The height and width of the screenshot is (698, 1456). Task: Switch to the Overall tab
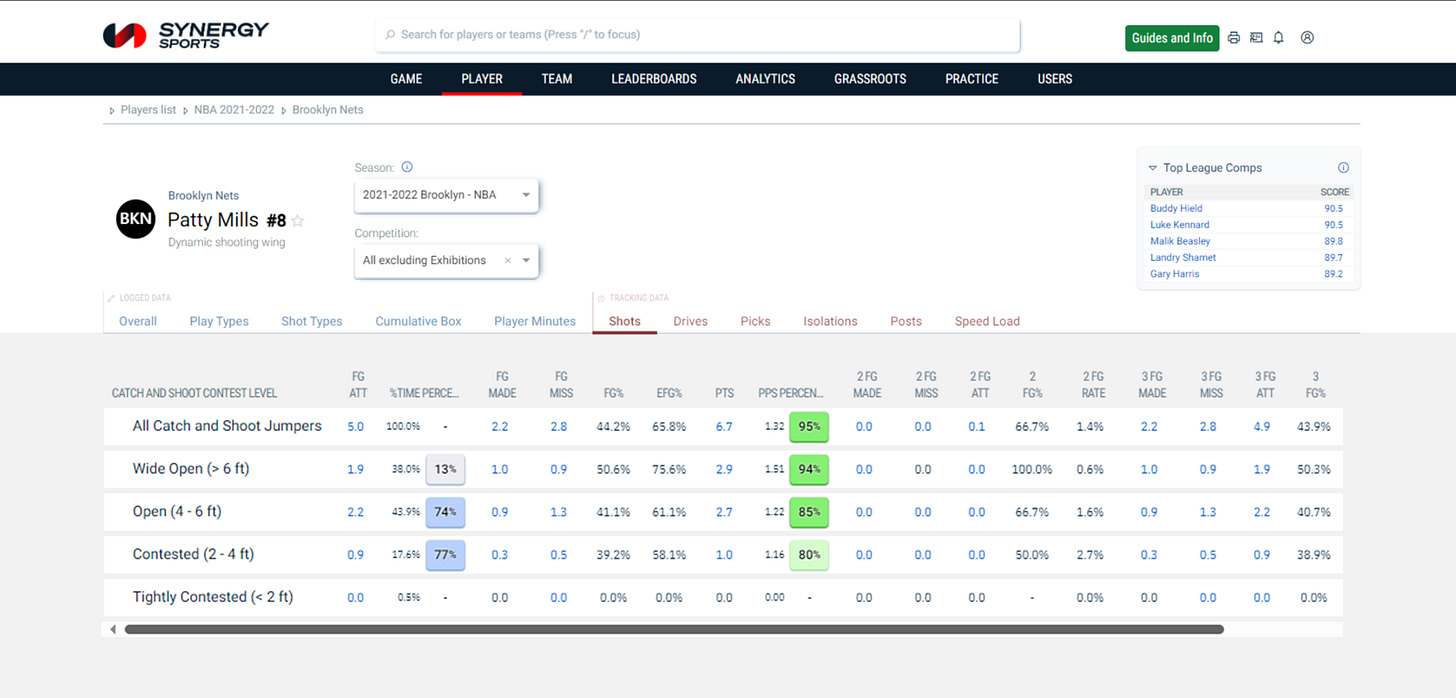(x=138, y=321)
